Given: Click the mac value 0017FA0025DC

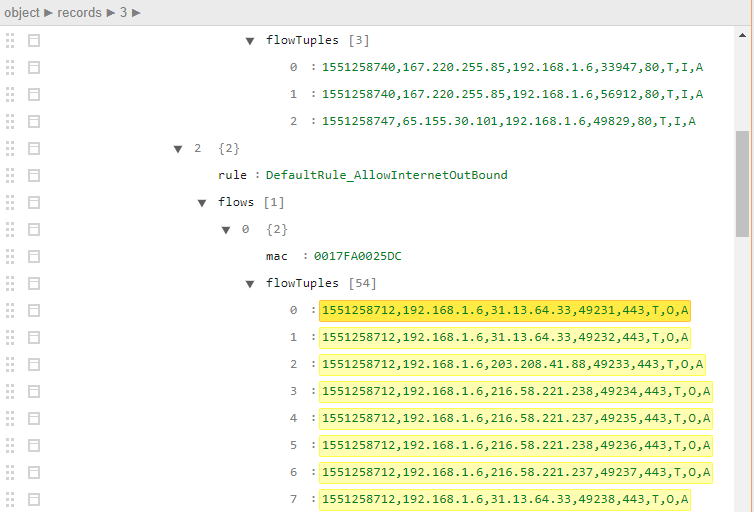Looking at the screenshot, I should point(357,256).
